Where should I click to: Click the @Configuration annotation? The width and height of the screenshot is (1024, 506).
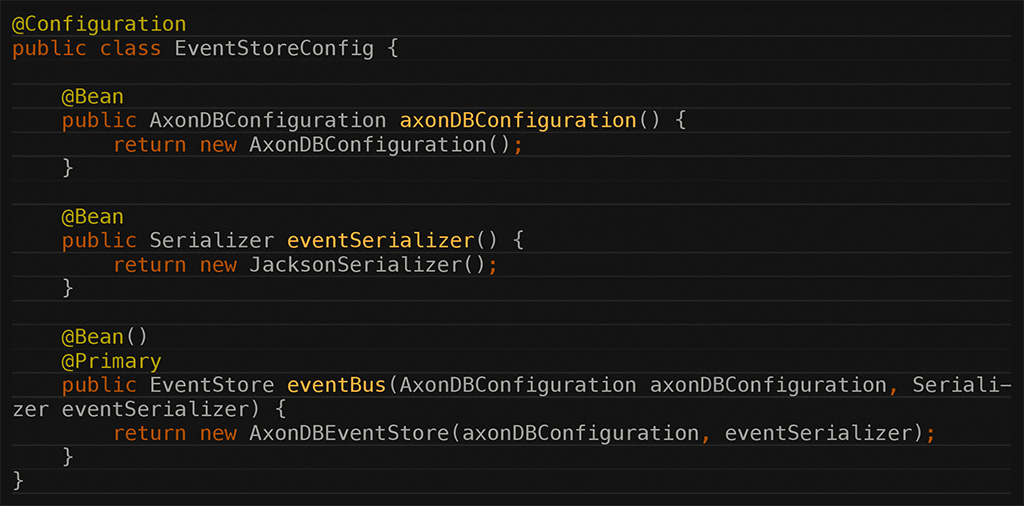click(x=99, y=25)
